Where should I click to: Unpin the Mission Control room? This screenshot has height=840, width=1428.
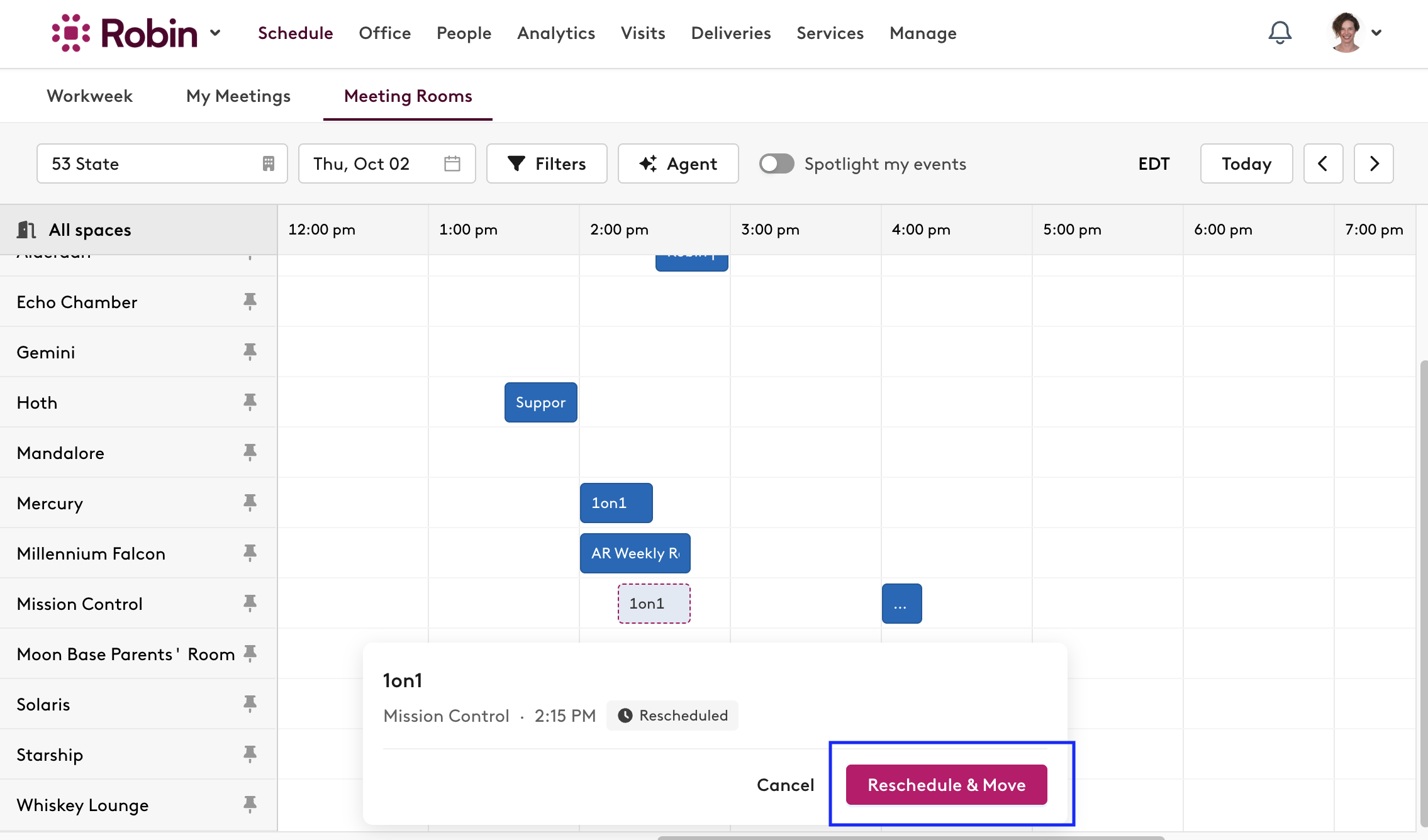(250, 603)
